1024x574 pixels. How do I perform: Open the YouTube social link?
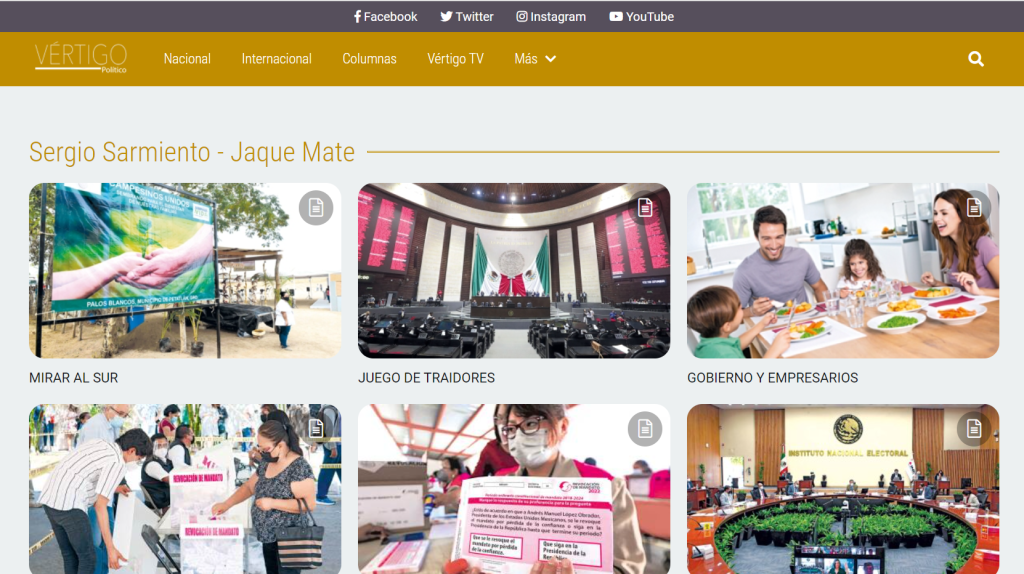click(641, 16)
